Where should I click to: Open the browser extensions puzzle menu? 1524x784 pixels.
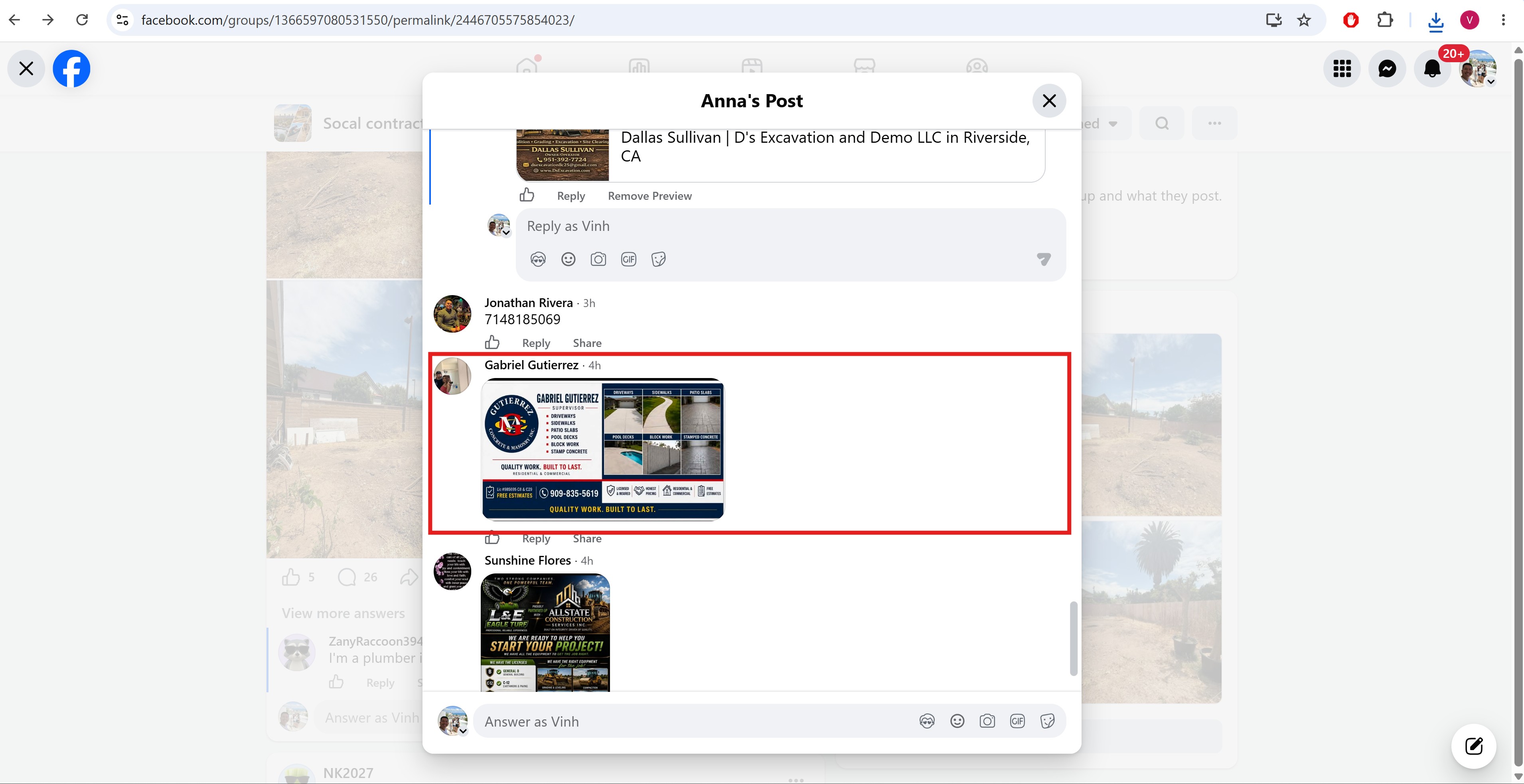click(x=1385, y=20)
